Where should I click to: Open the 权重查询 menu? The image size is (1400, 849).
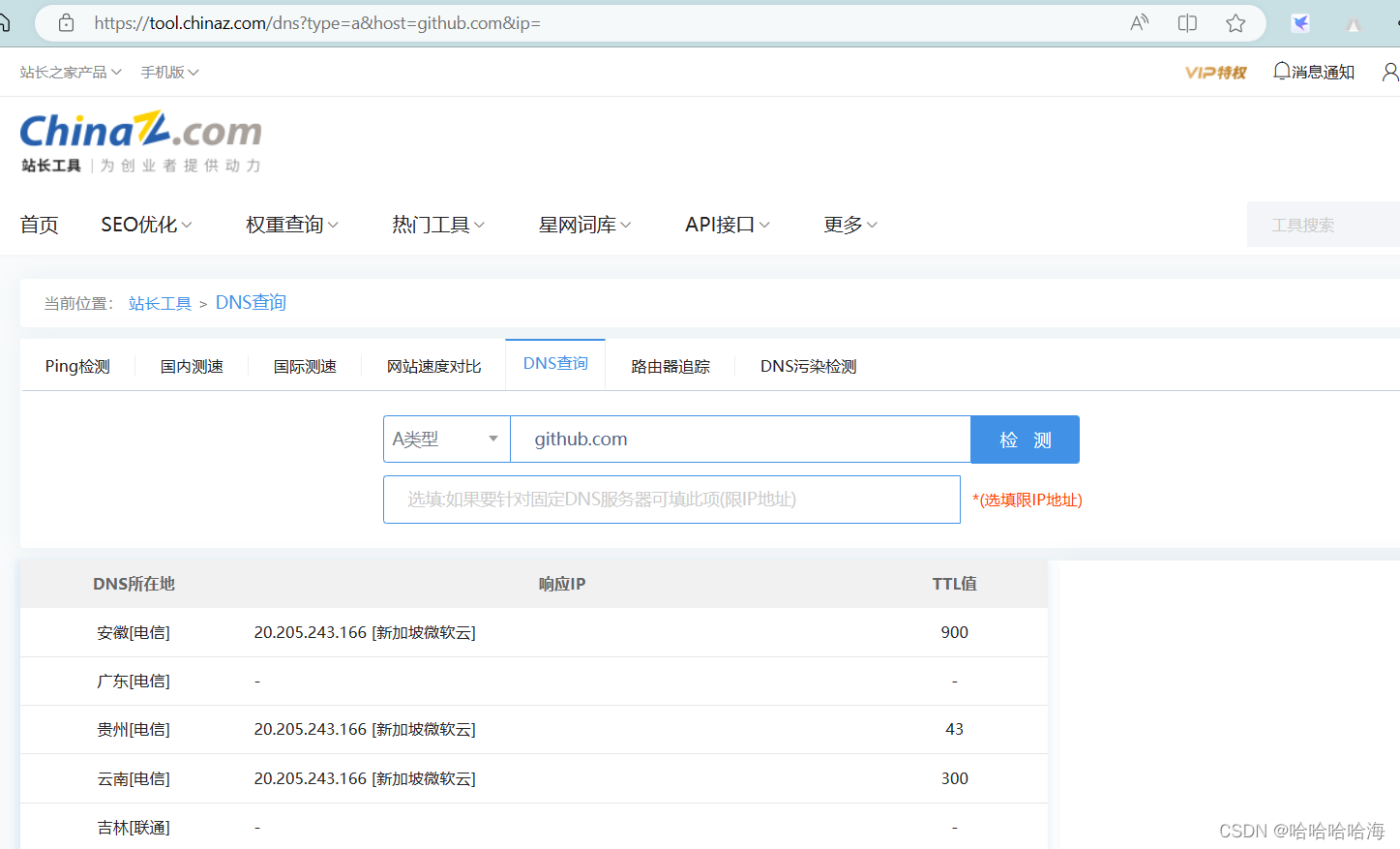[x=292, y=225]
